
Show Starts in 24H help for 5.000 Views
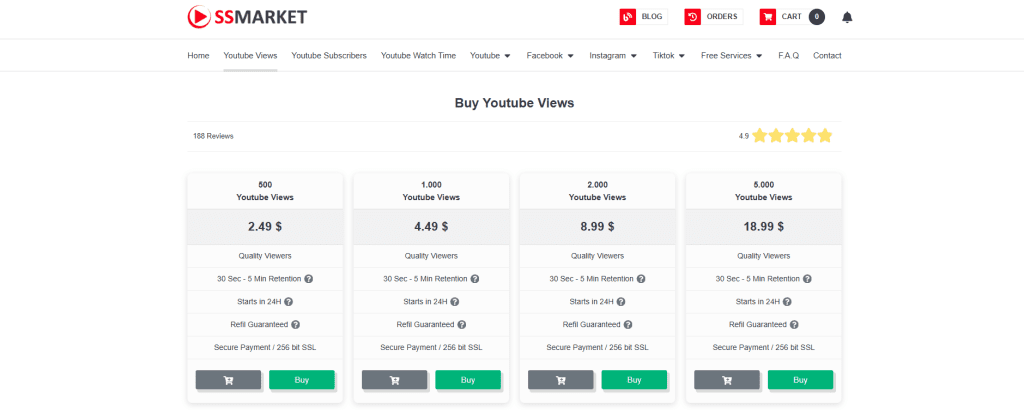click(787, 302)
